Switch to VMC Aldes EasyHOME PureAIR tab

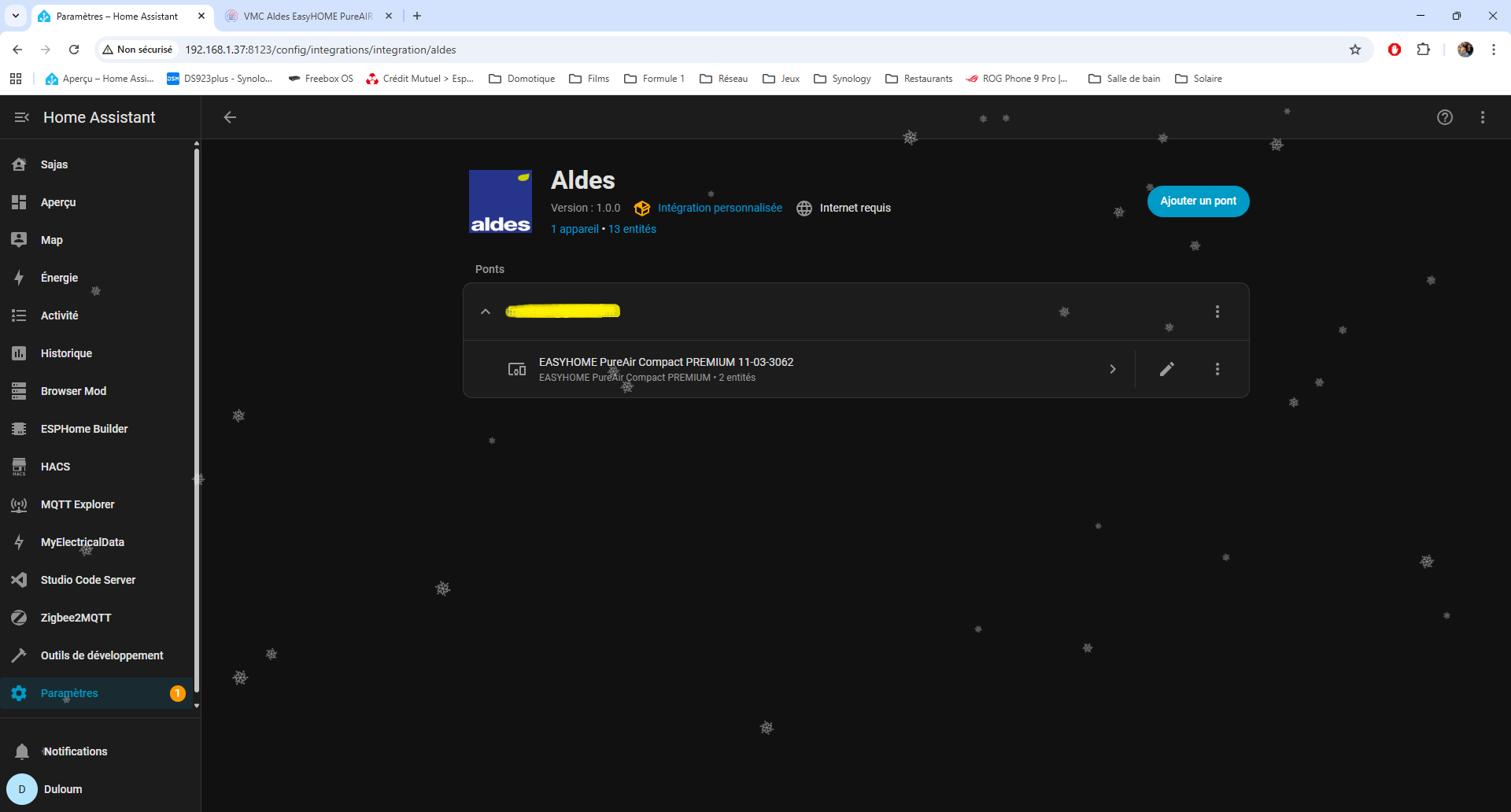(308, 16)
